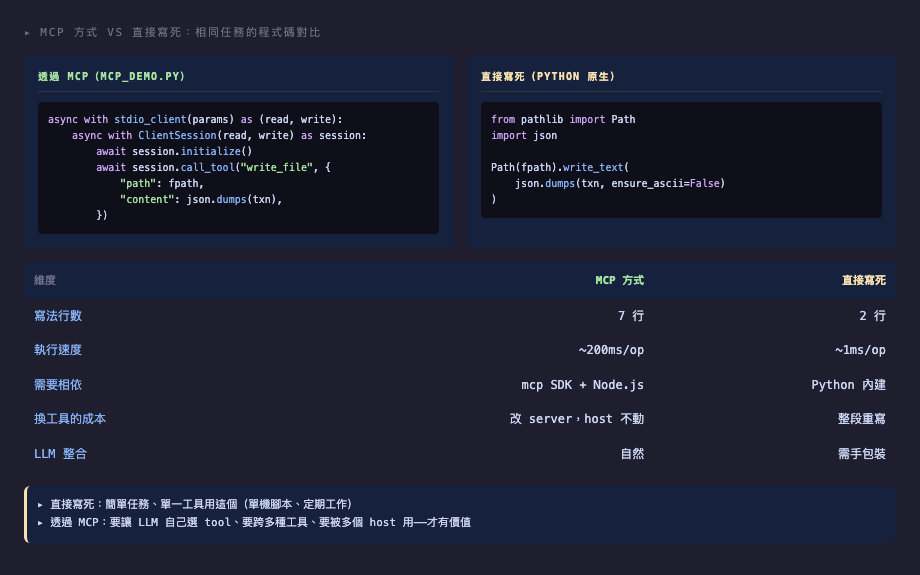Click the '換工具的成本' row label
Viewport: 920px width, 575px height.
tap(70, 419)
